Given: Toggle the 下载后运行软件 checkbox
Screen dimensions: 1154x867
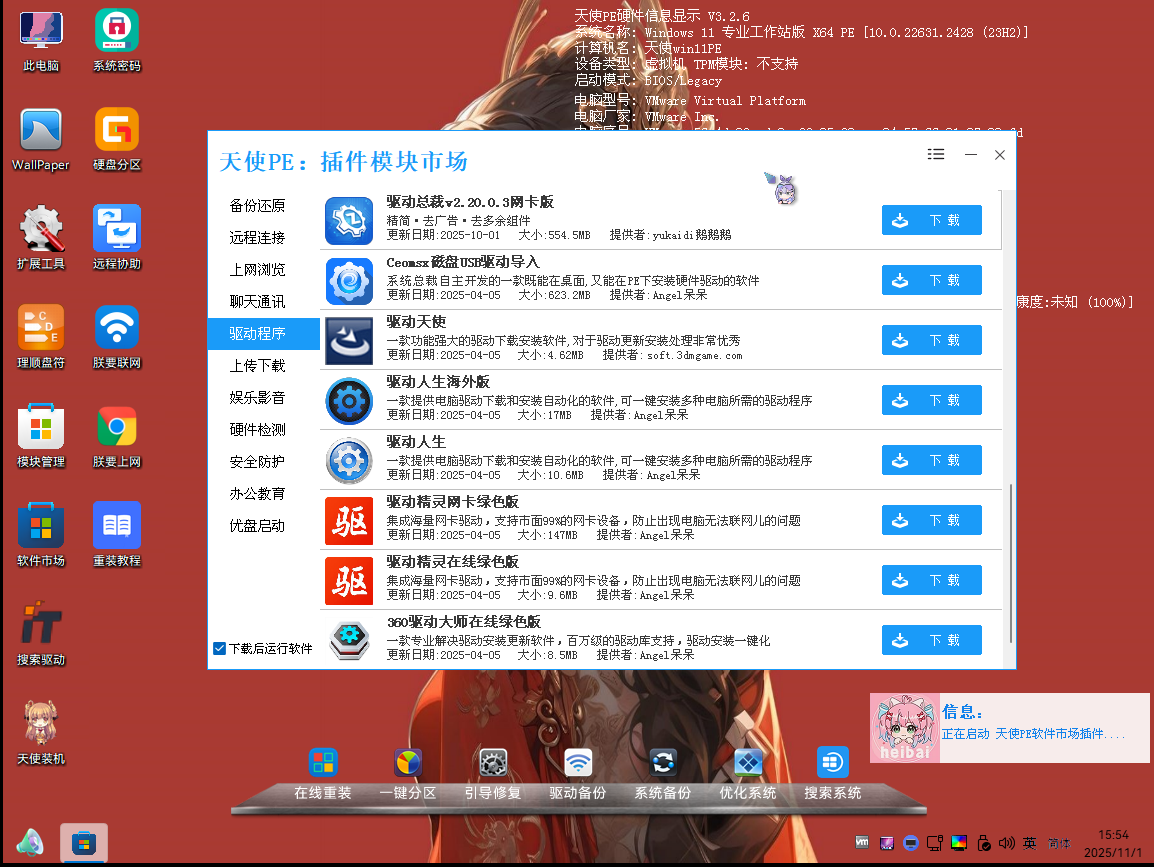Looking at the screenshot, I should [220, 648].
